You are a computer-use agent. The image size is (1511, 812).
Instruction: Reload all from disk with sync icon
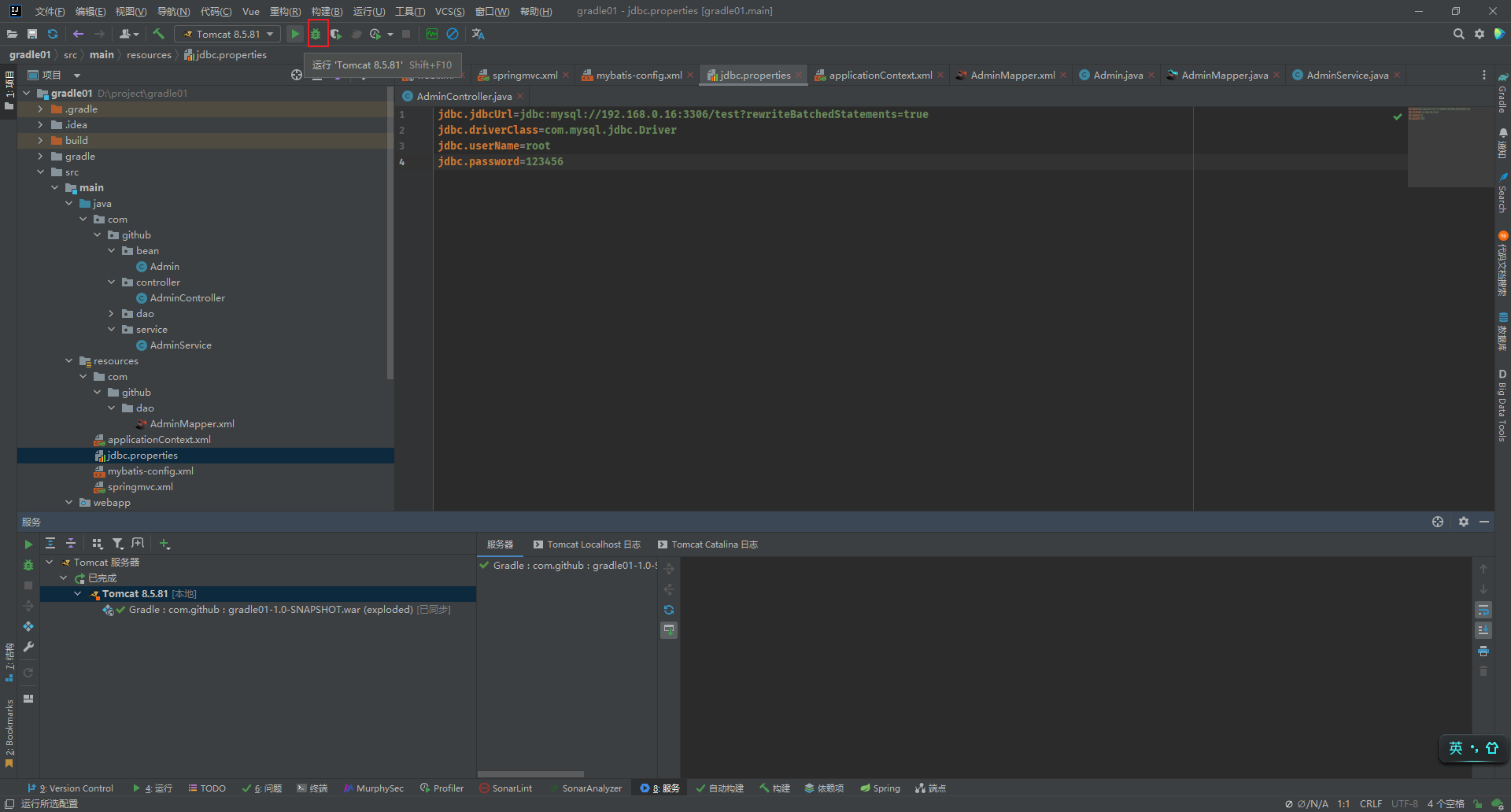pyautogui.click(x=53, y=34)
